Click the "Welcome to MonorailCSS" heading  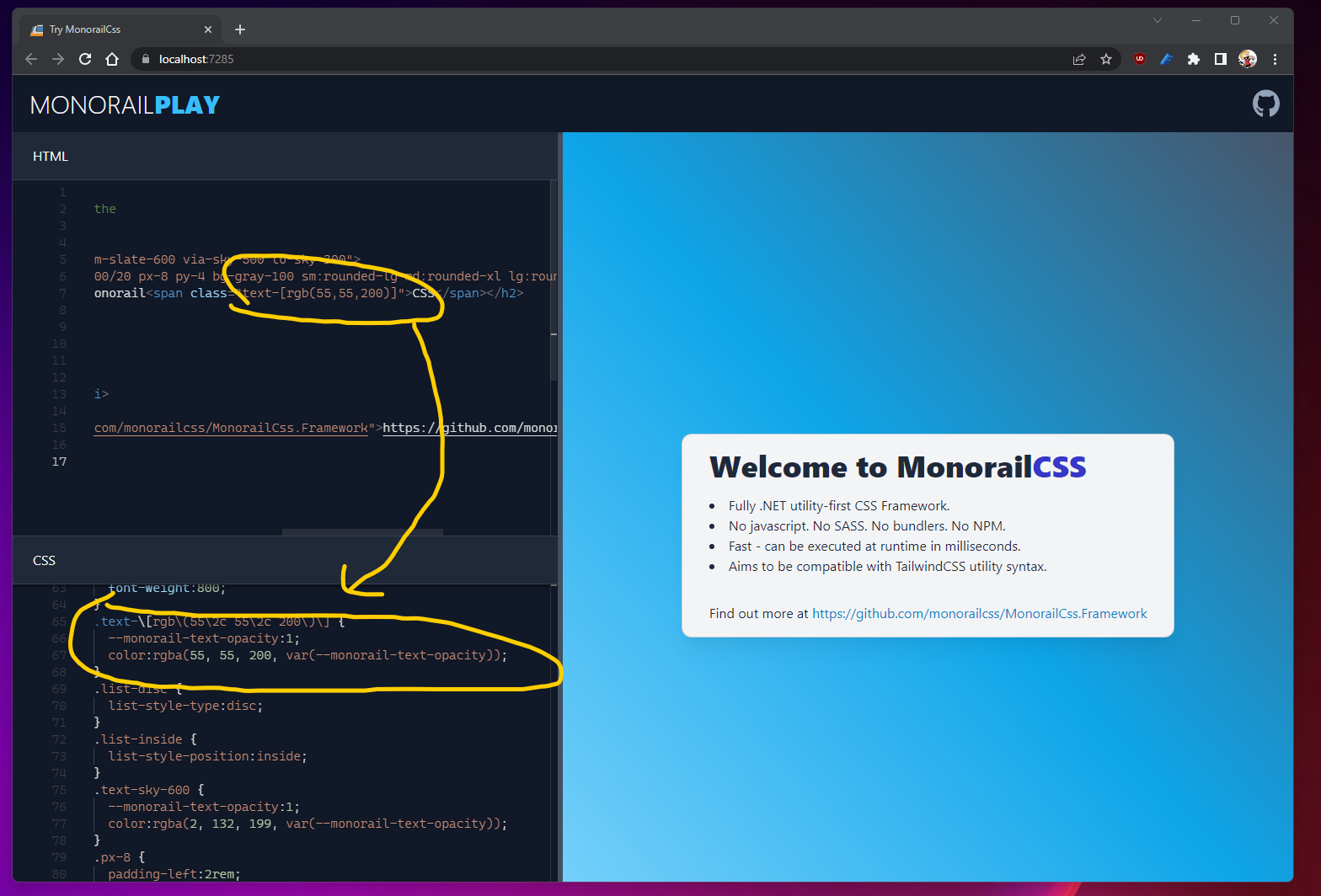coord(898,467)
